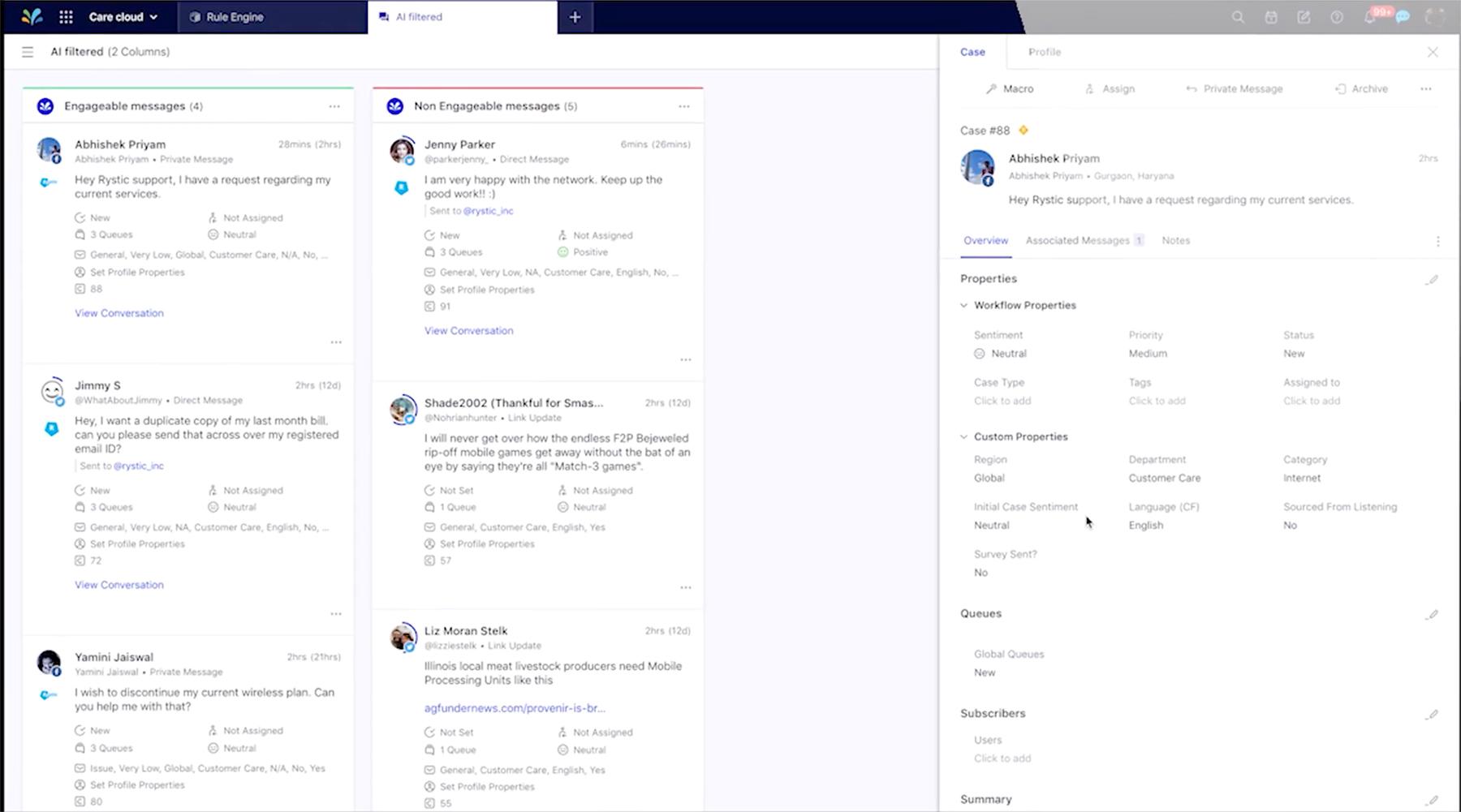Check notifications via the bell icon

[x=1370, y=16]
